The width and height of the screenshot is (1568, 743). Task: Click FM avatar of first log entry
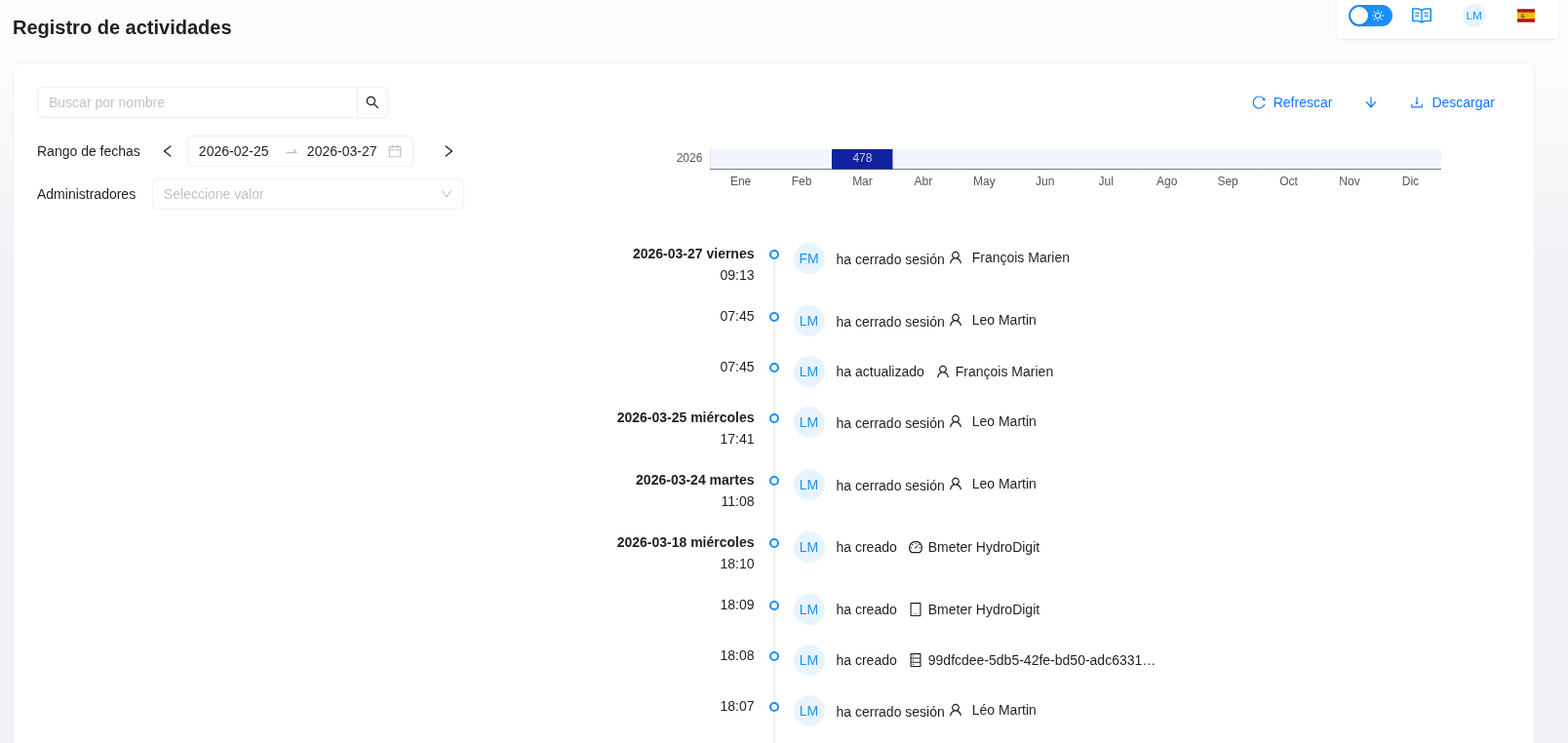808,258
